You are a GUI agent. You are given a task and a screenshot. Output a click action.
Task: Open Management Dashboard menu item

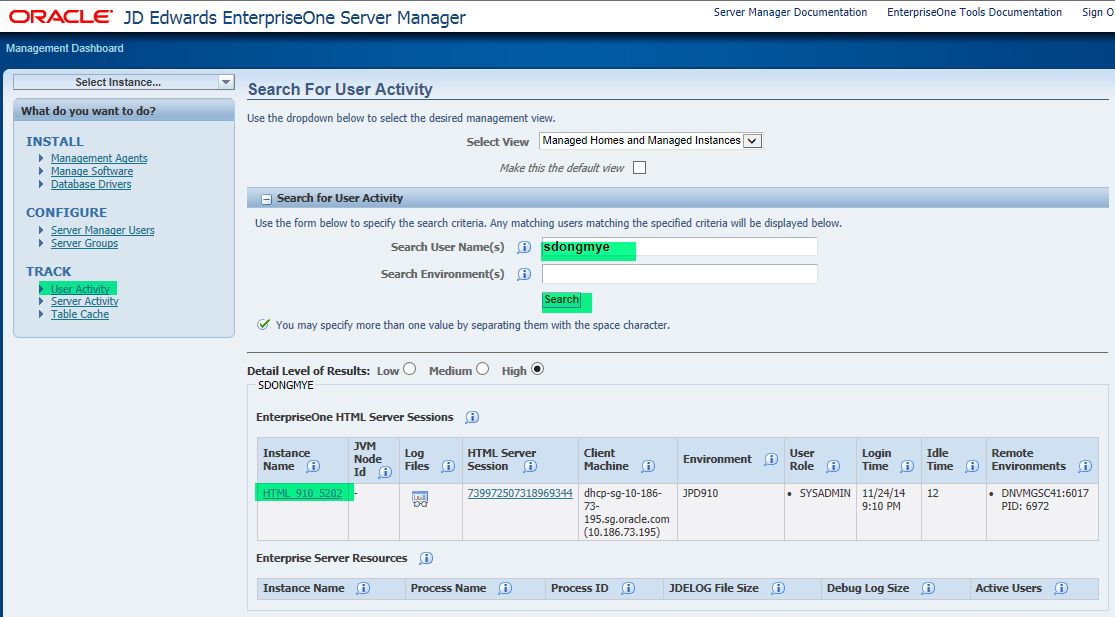[65, 48]
